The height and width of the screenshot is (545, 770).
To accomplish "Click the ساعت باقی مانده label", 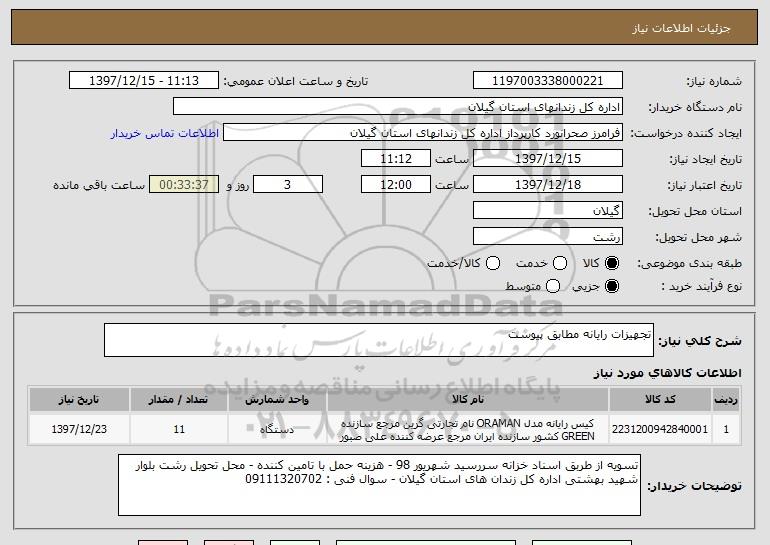I will [x=99, y=185].
